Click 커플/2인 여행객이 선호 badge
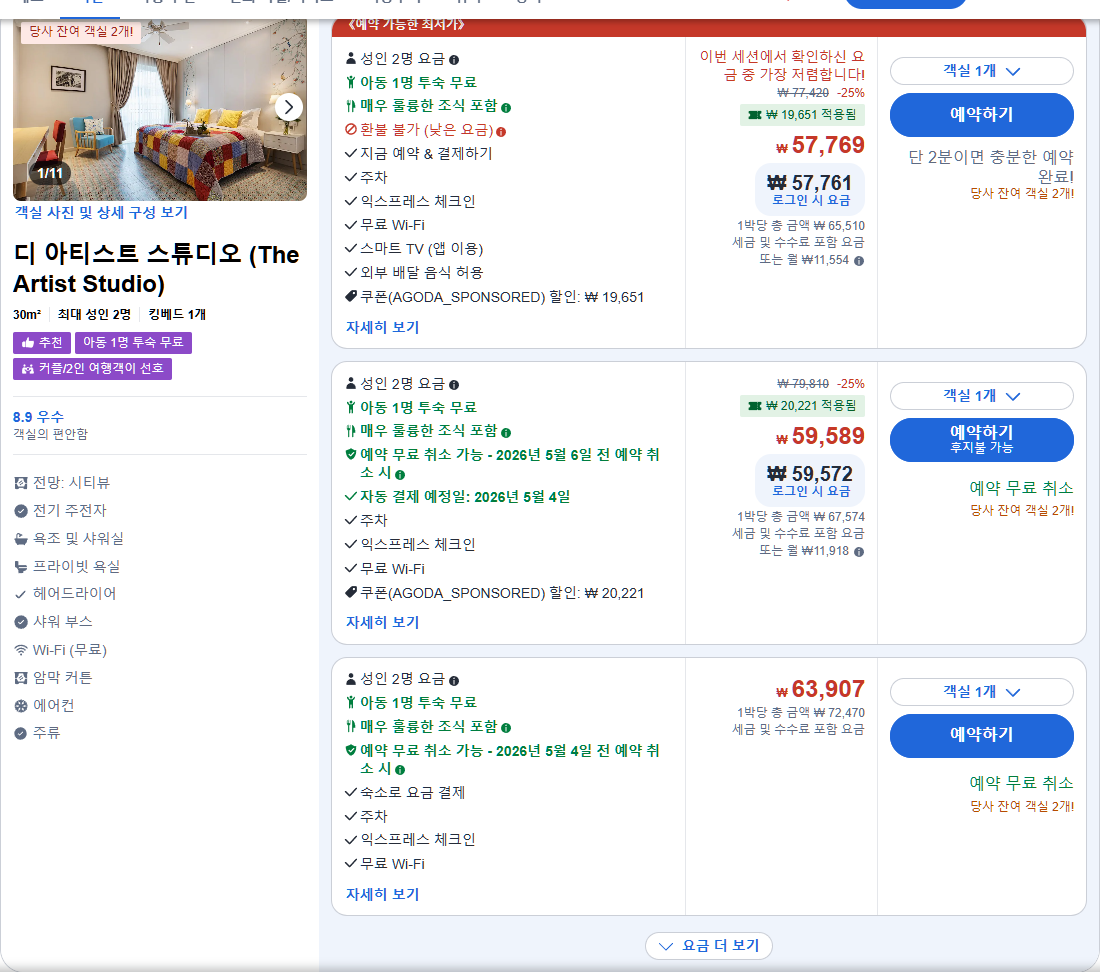1100x974 pixels. 92,368
